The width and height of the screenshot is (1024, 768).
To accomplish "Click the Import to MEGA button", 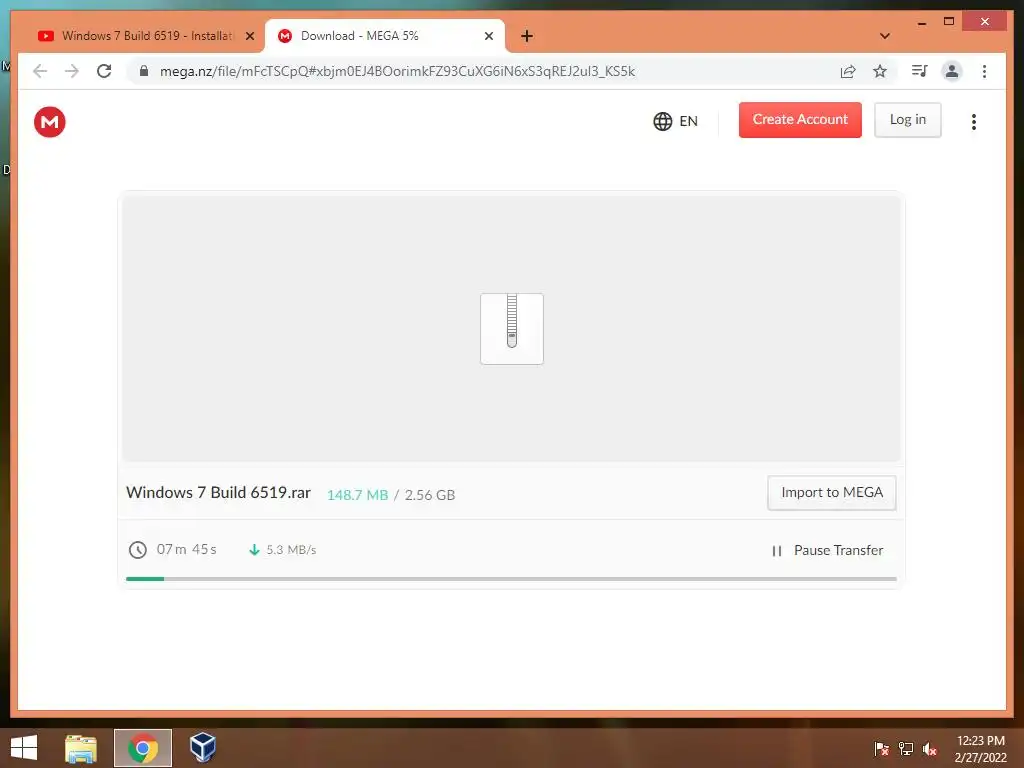I will pos(831,492).
